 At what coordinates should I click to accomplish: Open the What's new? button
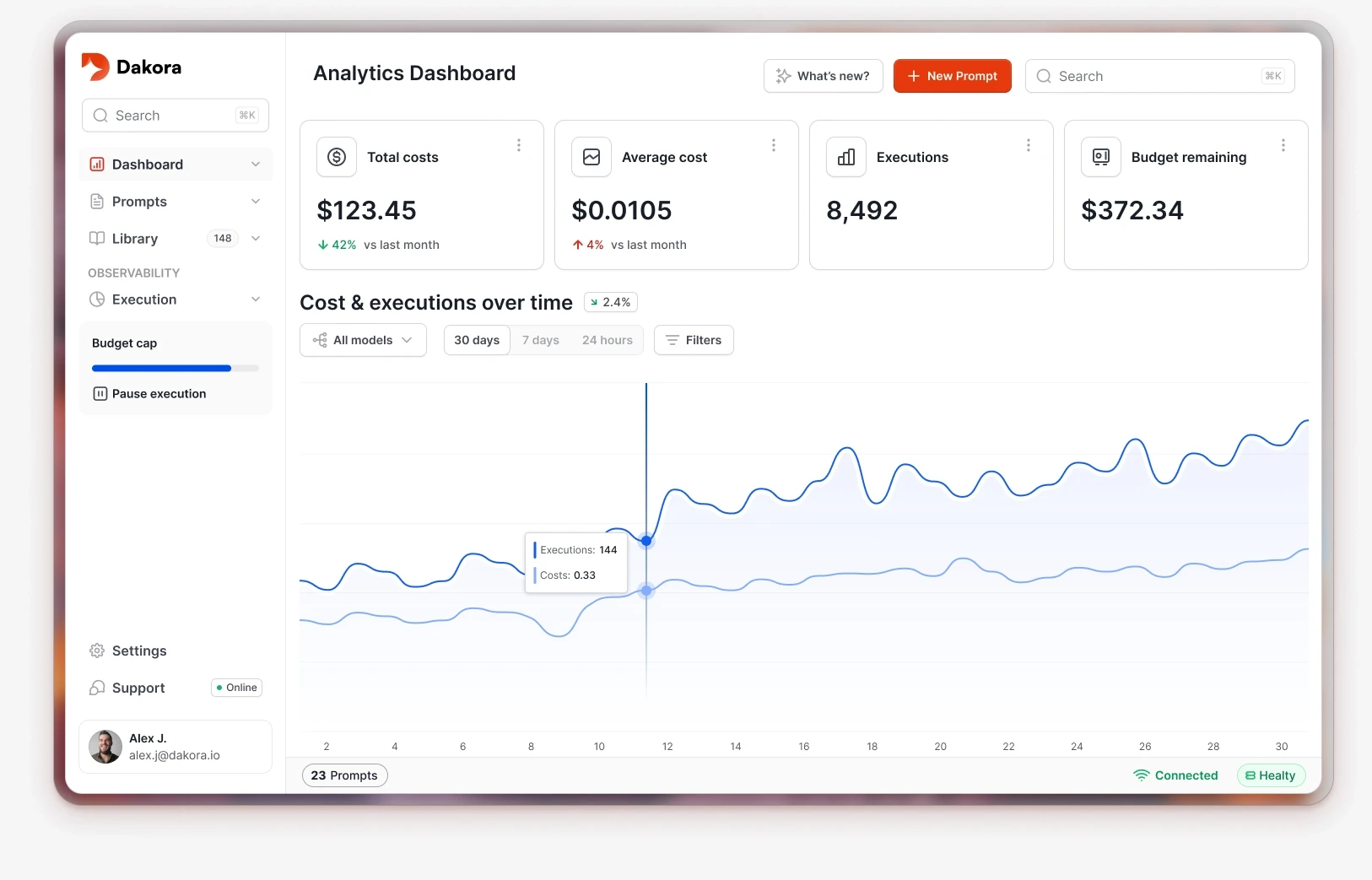tap(823, 76)
